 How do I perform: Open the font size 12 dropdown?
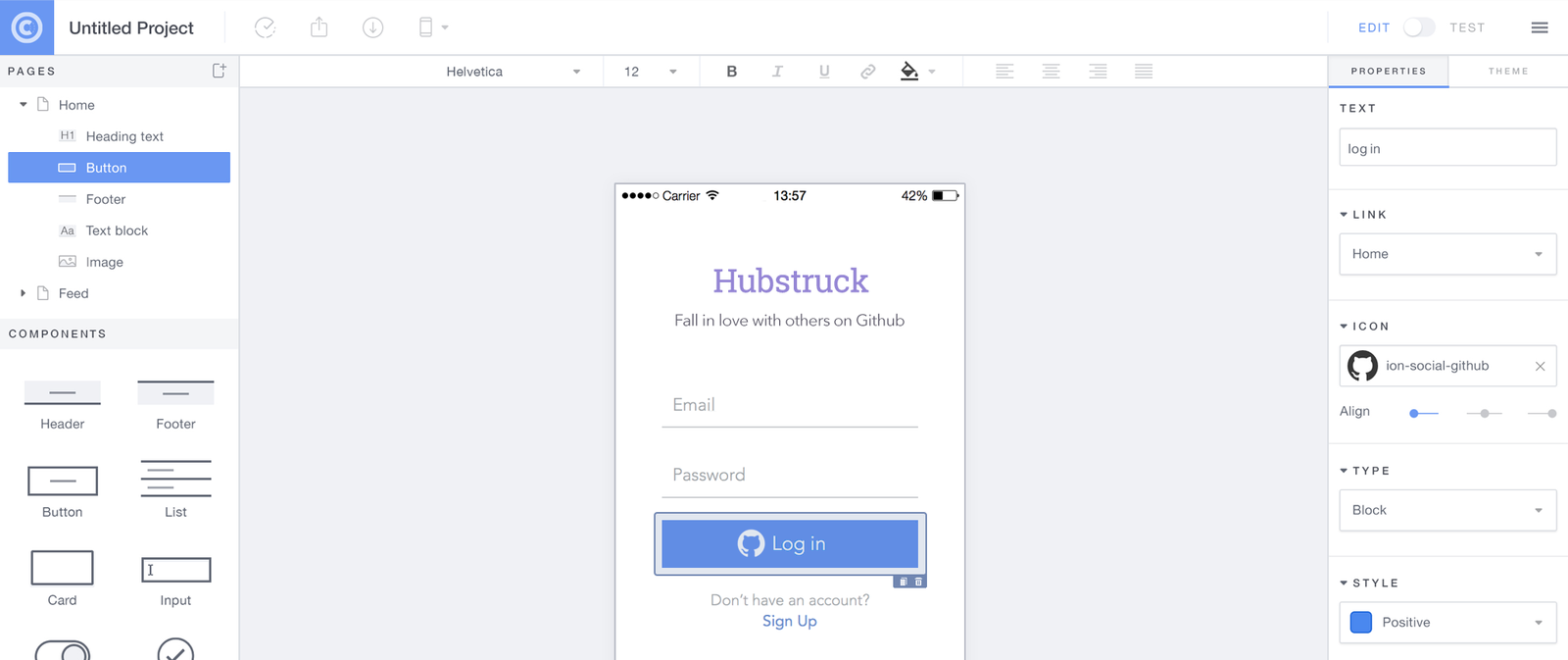point(651,72)
